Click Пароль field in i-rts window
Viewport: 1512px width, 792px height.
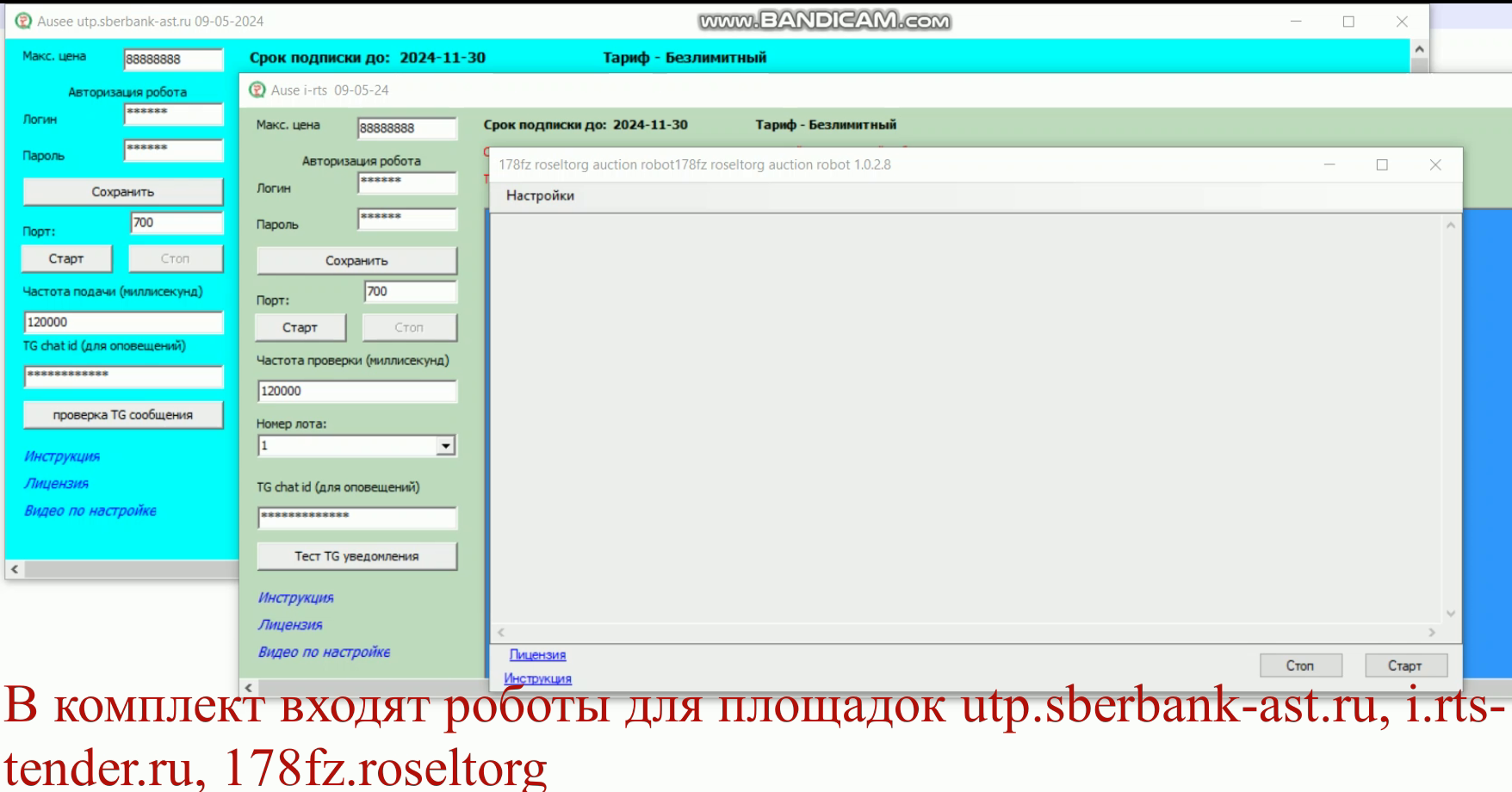pos(407,219)
